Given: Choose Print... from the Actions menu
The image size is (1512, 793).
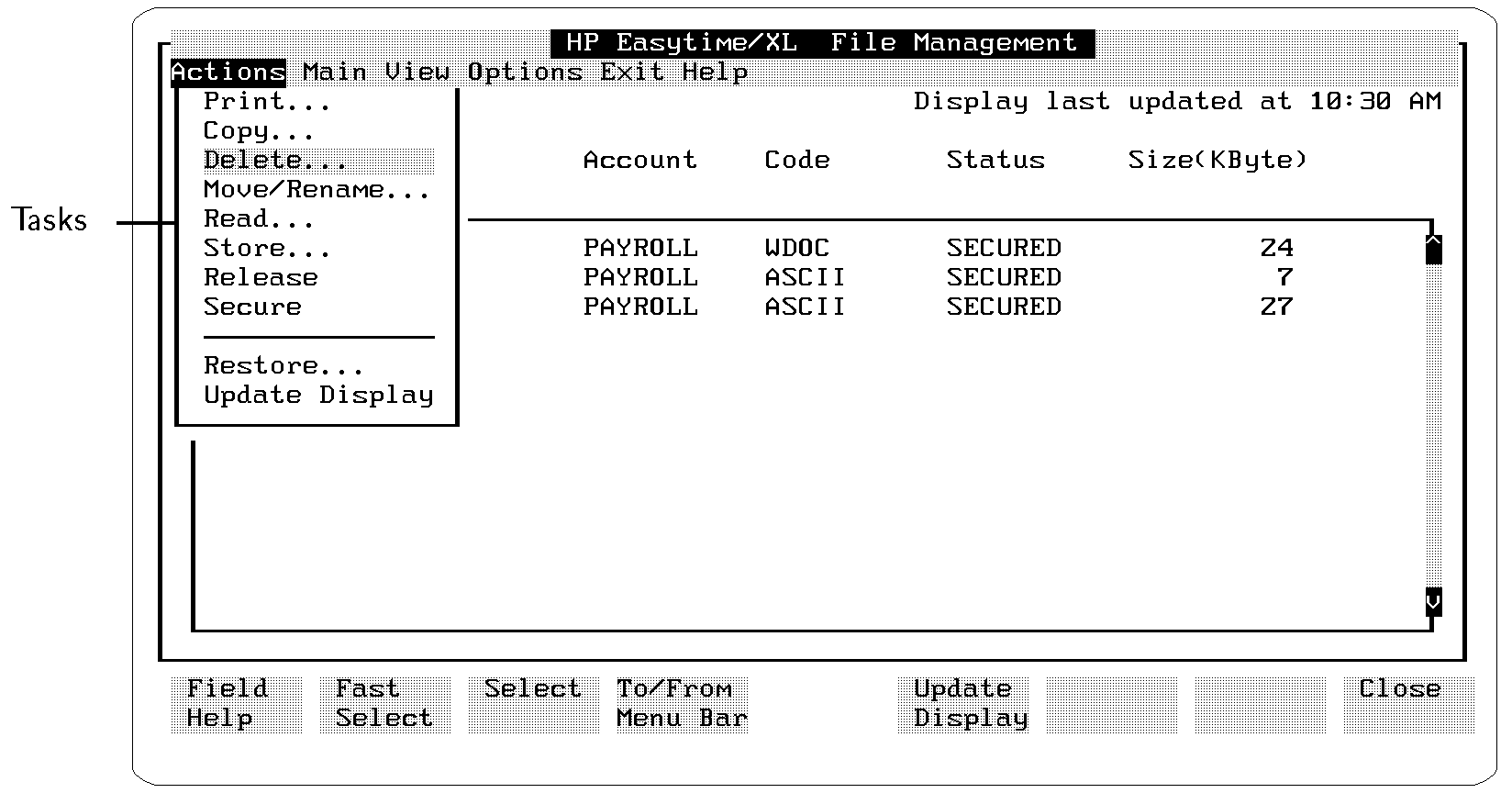Looking at the screenshot, I should tap(267, 101).
